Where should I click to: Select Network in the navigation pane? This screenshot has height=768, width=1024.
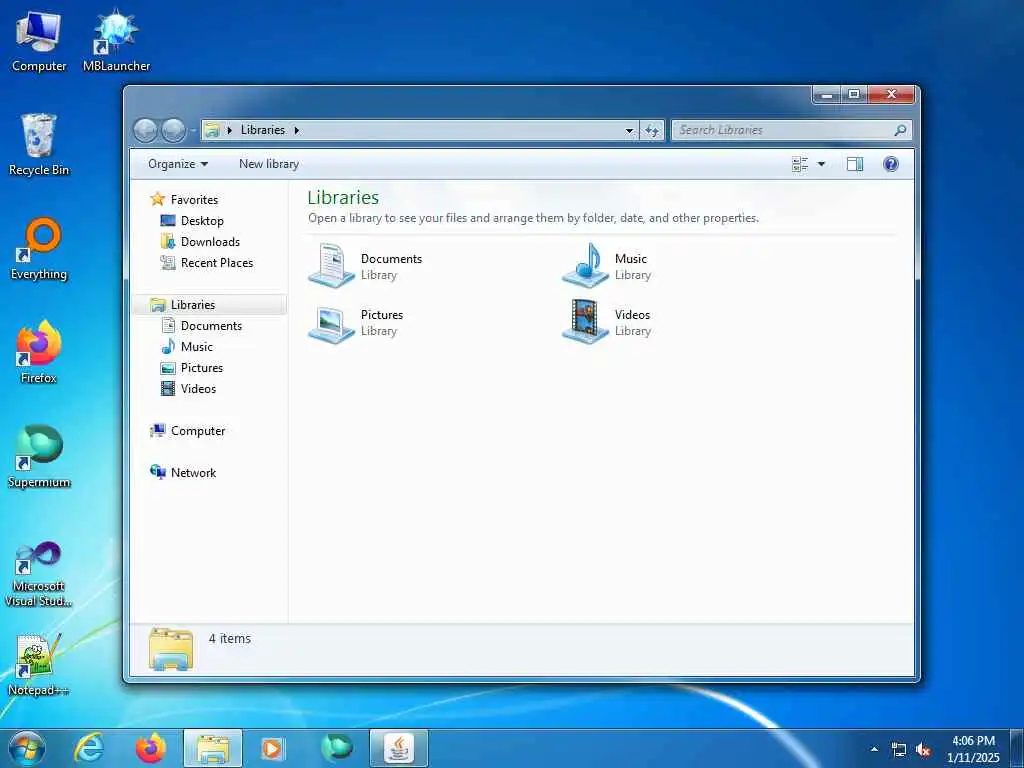pos(193,472)
